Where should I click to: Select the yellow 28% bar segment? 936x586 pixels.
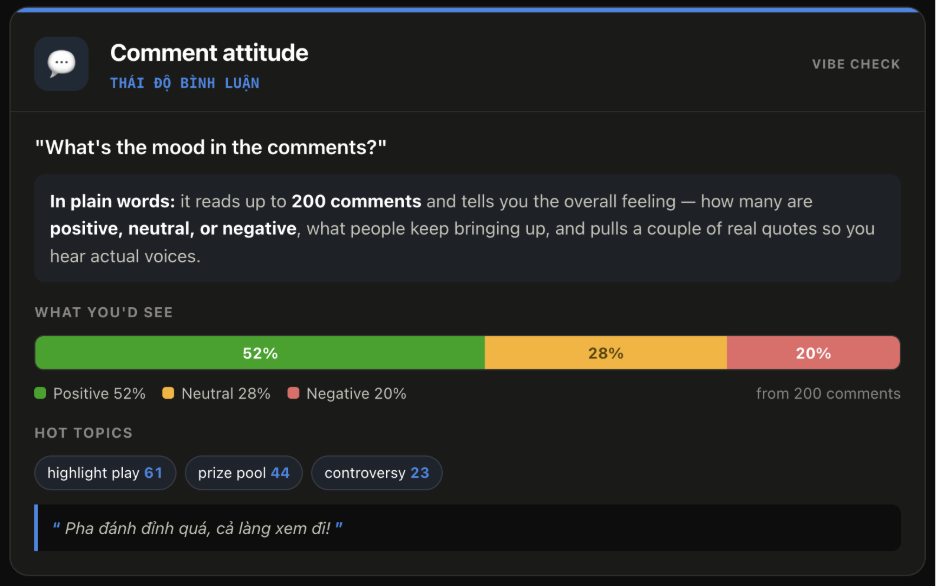606,353
